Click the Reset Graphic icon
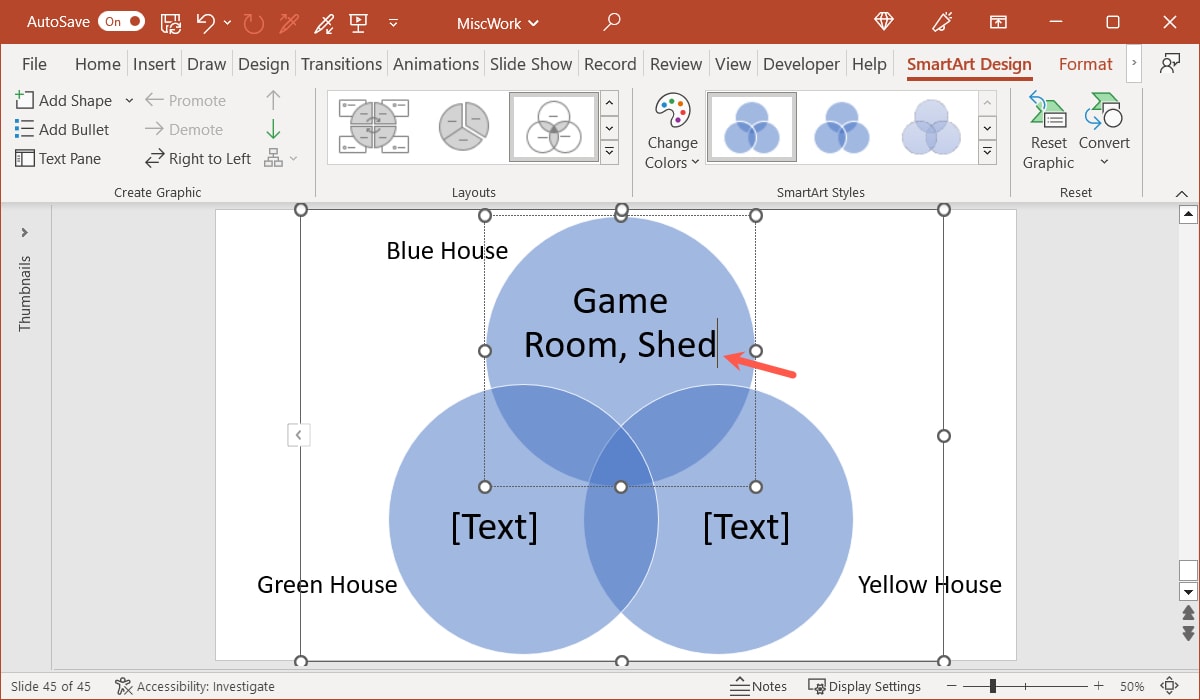 (x=1047, y=128)
